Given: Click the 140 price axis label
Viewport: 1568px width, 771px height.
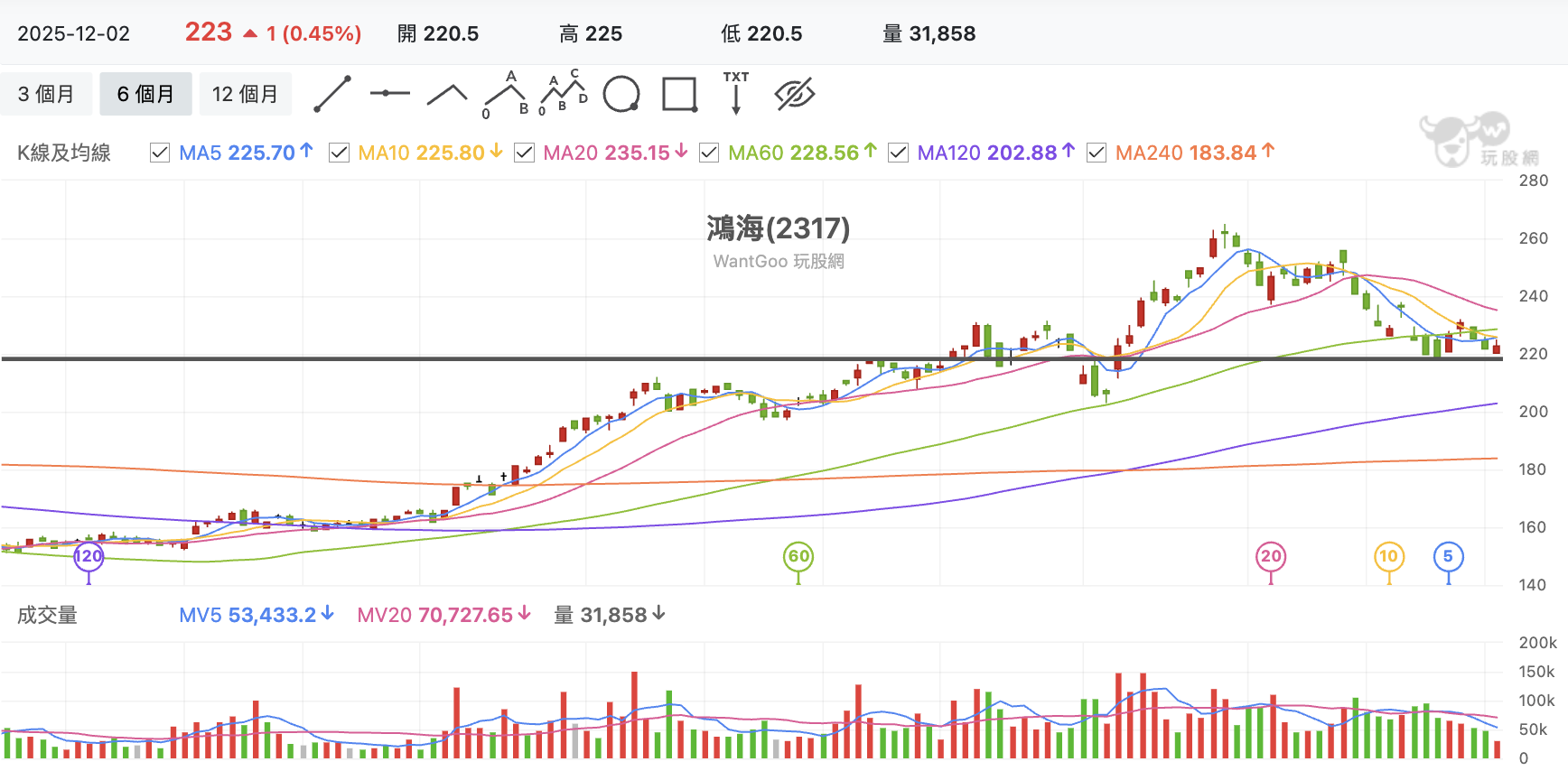Looking at the screenshot, I should [1534, 585].
